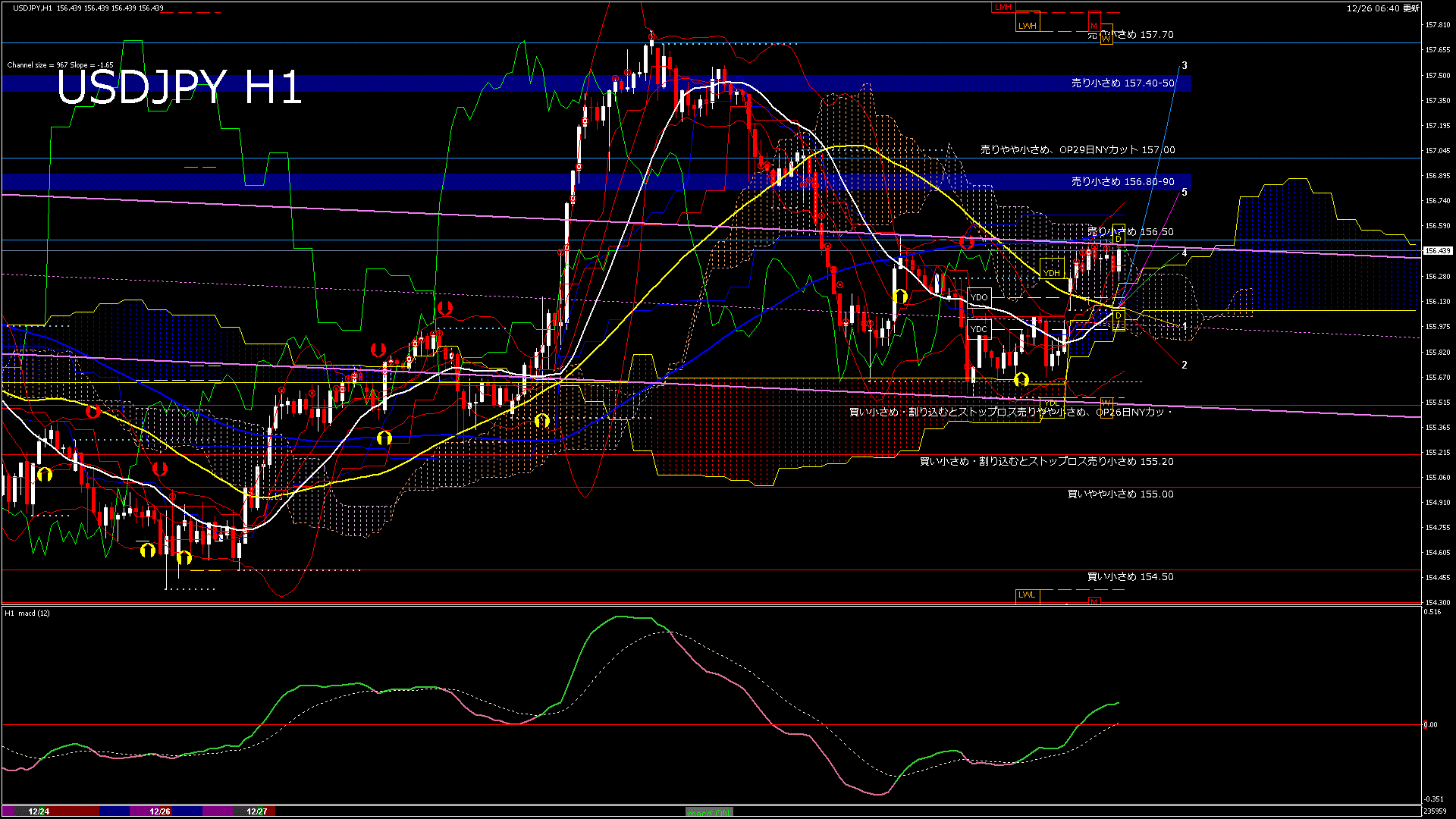Image resolution: width=1456 pixels, height=819 pixels.
Task: Click the 12/27 date marker on timeline
Action: click(257, 811)
